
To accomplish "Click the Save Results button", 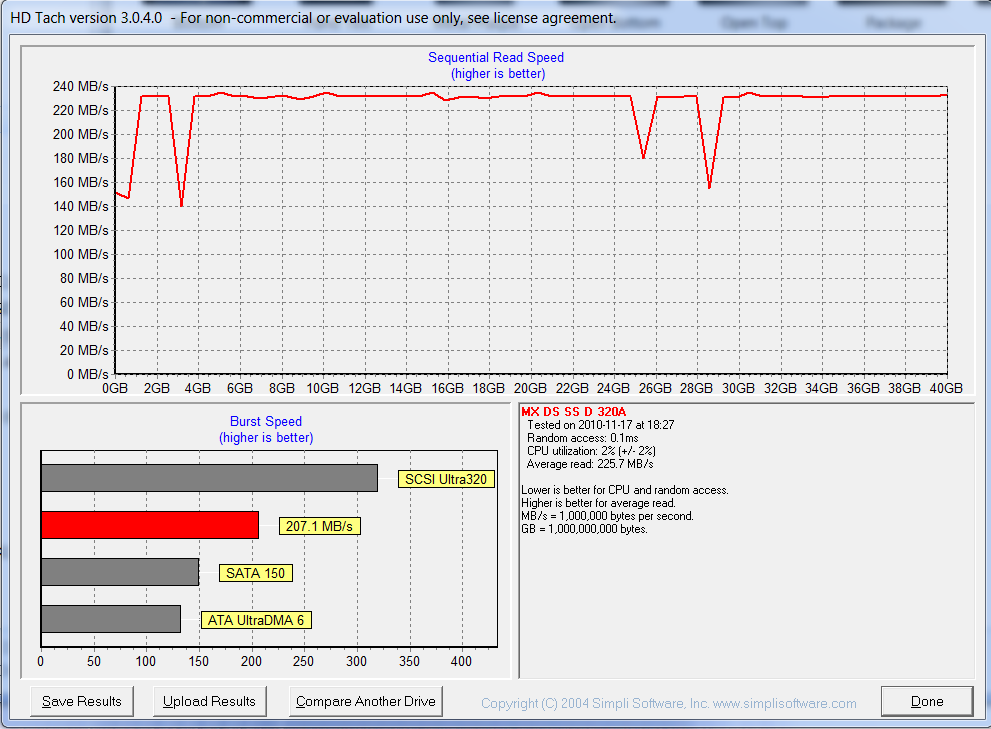I will pos(82,701).
